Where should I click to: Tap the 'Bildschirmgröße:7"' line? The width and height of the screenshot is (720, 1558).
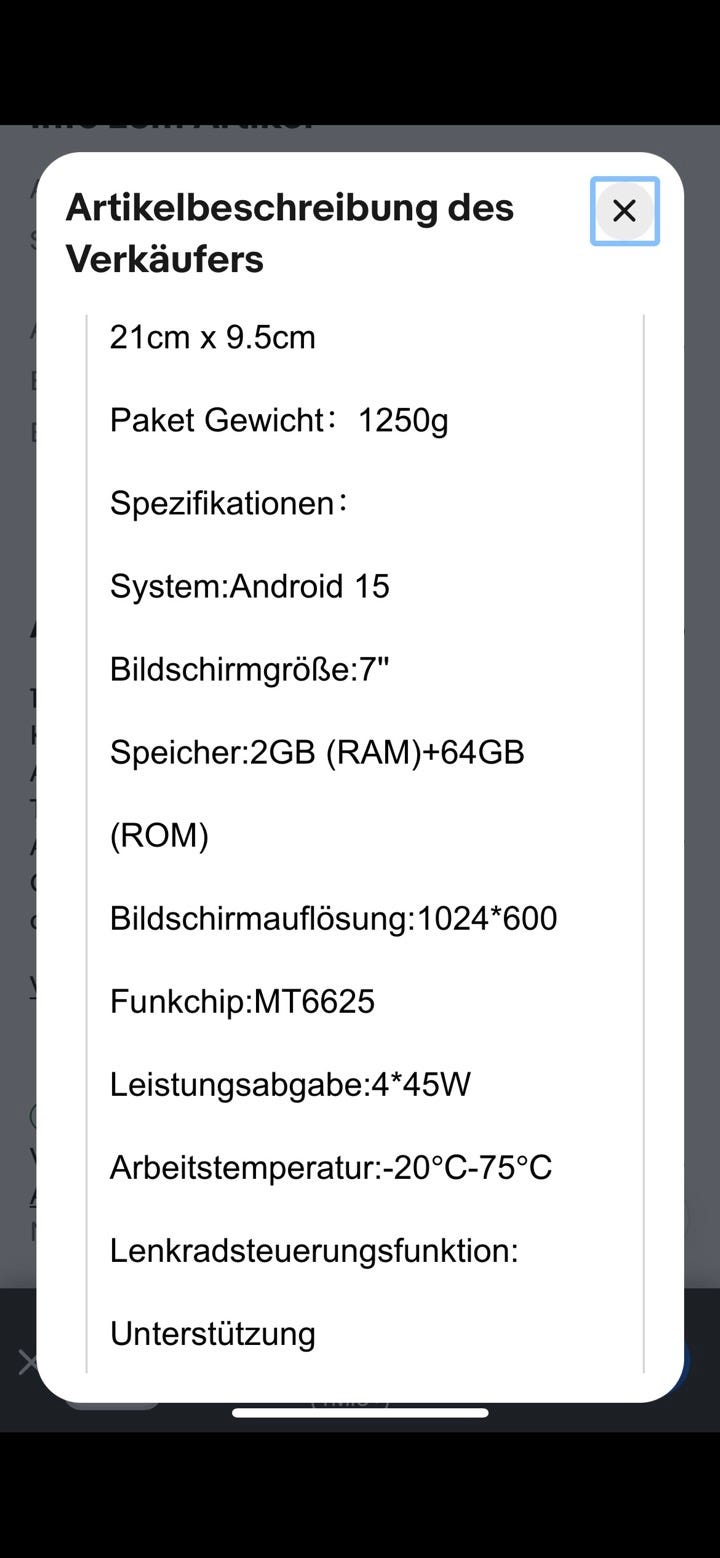click(x=249, y=669)
